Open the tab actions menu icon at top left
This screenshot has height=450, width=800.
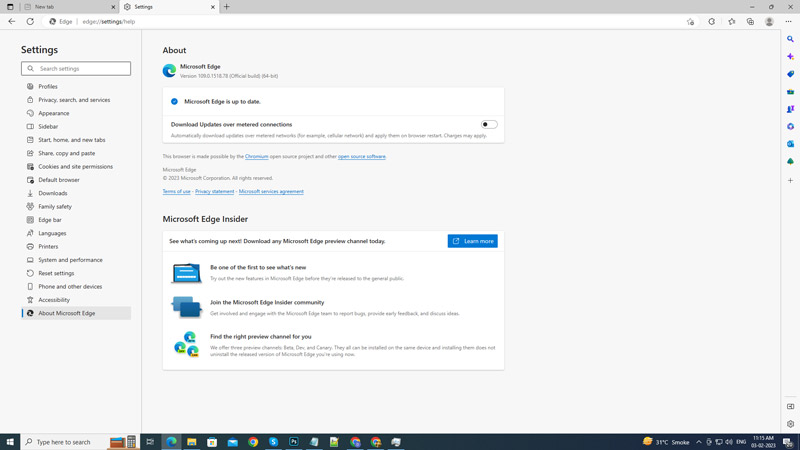(x=10, y=7)
